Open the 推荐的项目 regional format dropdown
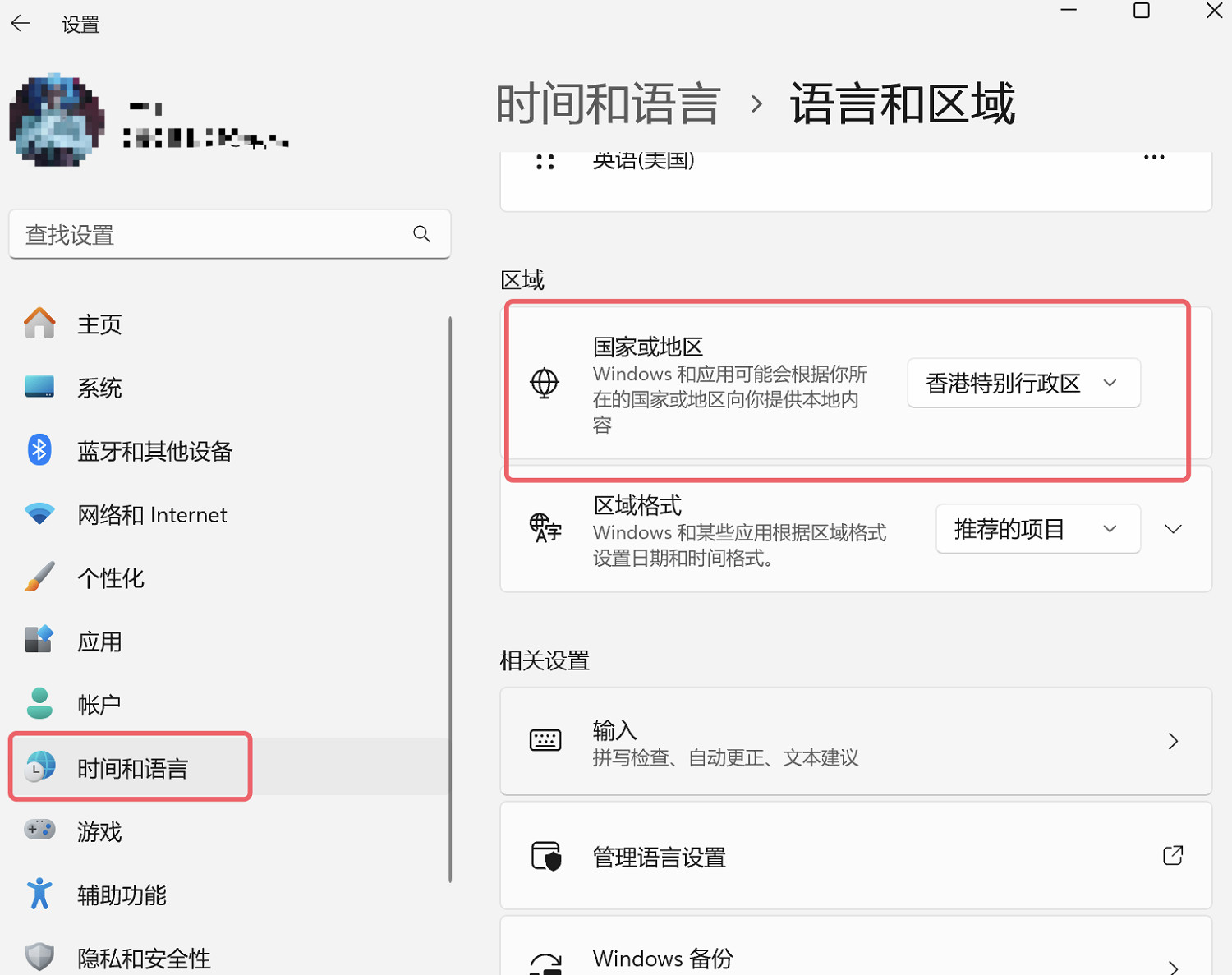Viewport: 1232px width, 975px height. point(1037,528)
